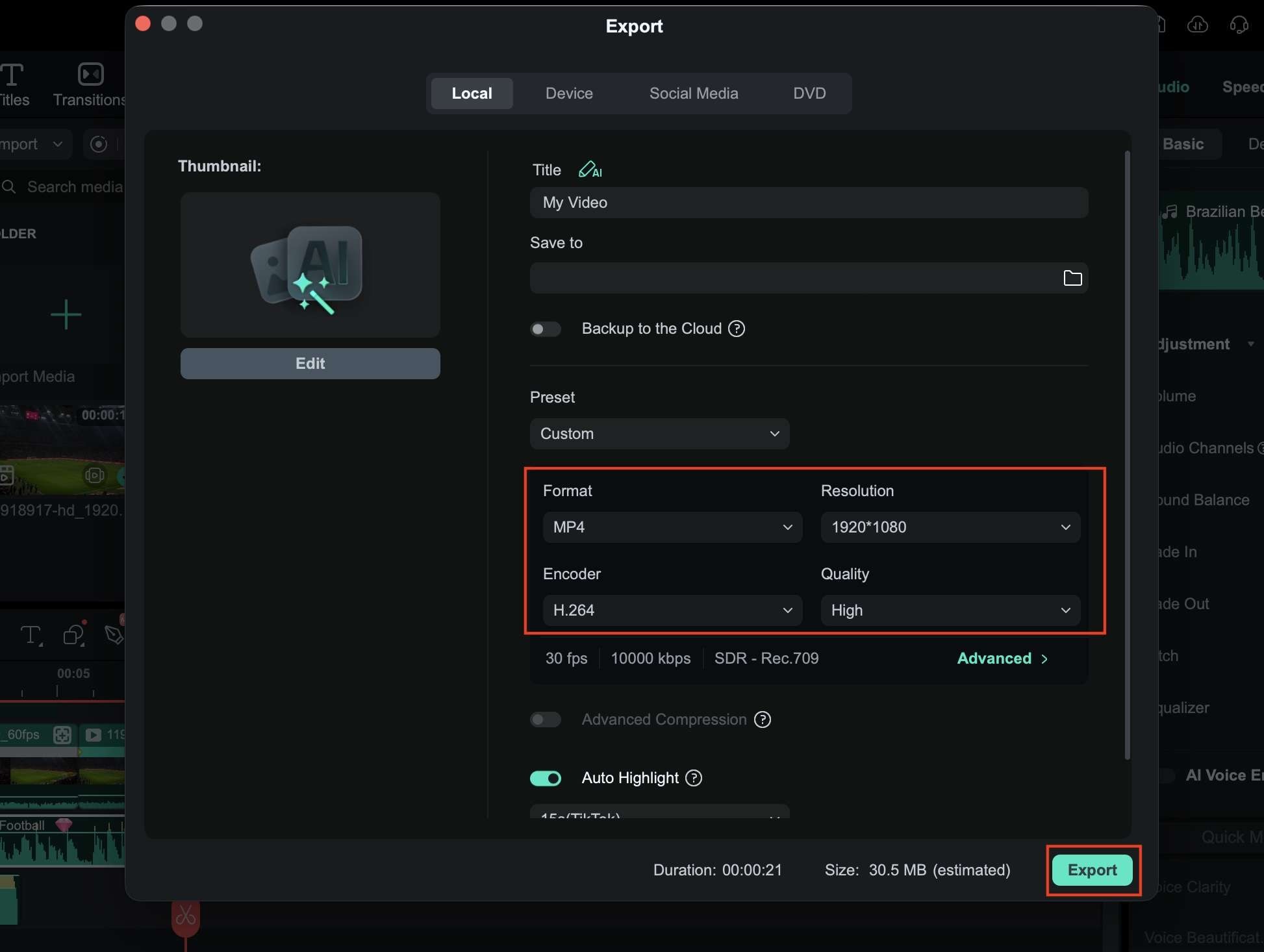Click the green Export button
Viewport: 1264px width, 952px height.
click(1092, 870)
